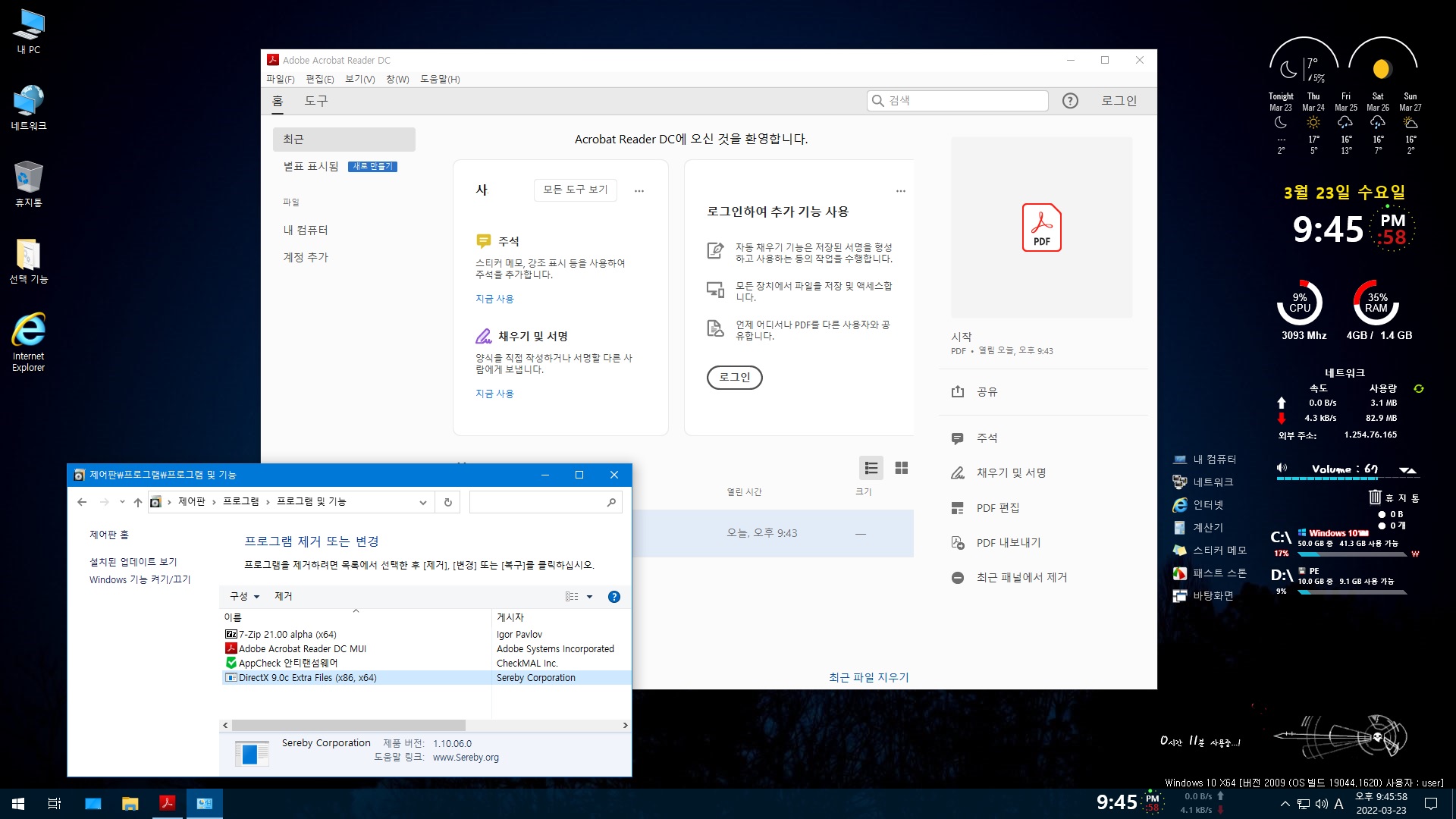The width and height of the screenshot is (1456, 819).
Task: Open the Window menu in Acrobat Reader
Action: 397,80
